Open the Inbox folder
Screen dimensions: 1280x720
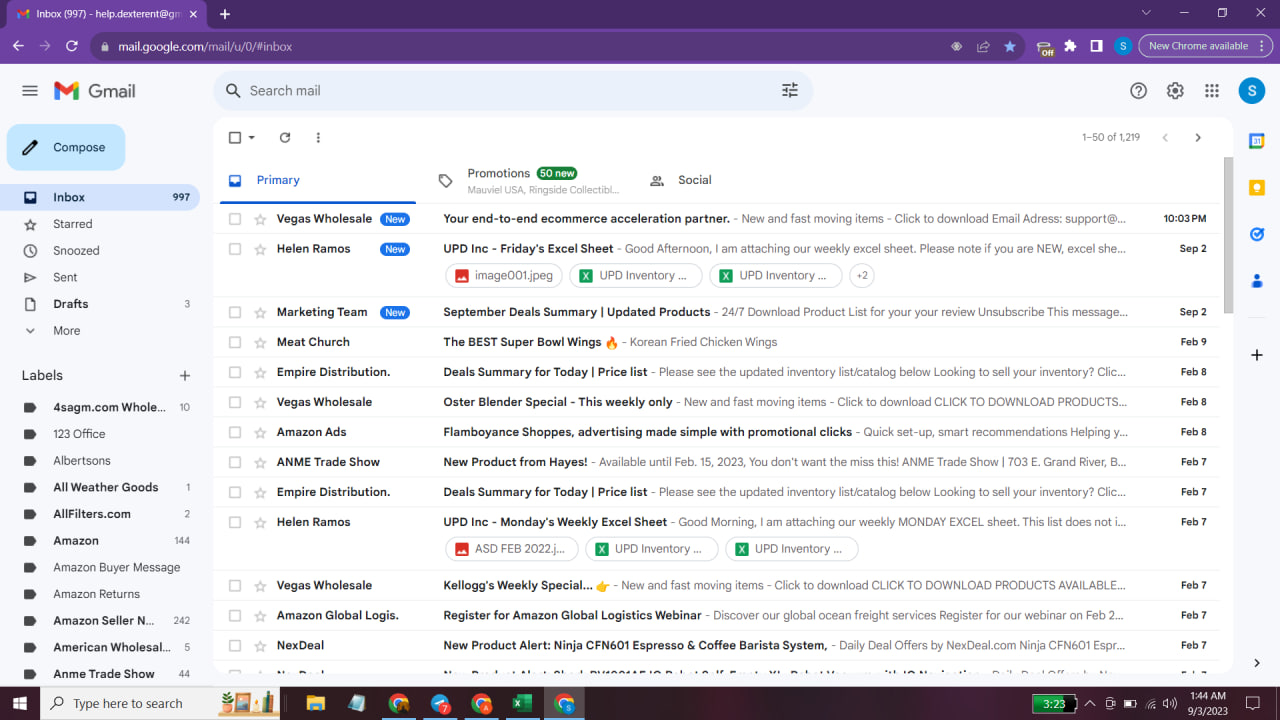click(x=100, y=198)
